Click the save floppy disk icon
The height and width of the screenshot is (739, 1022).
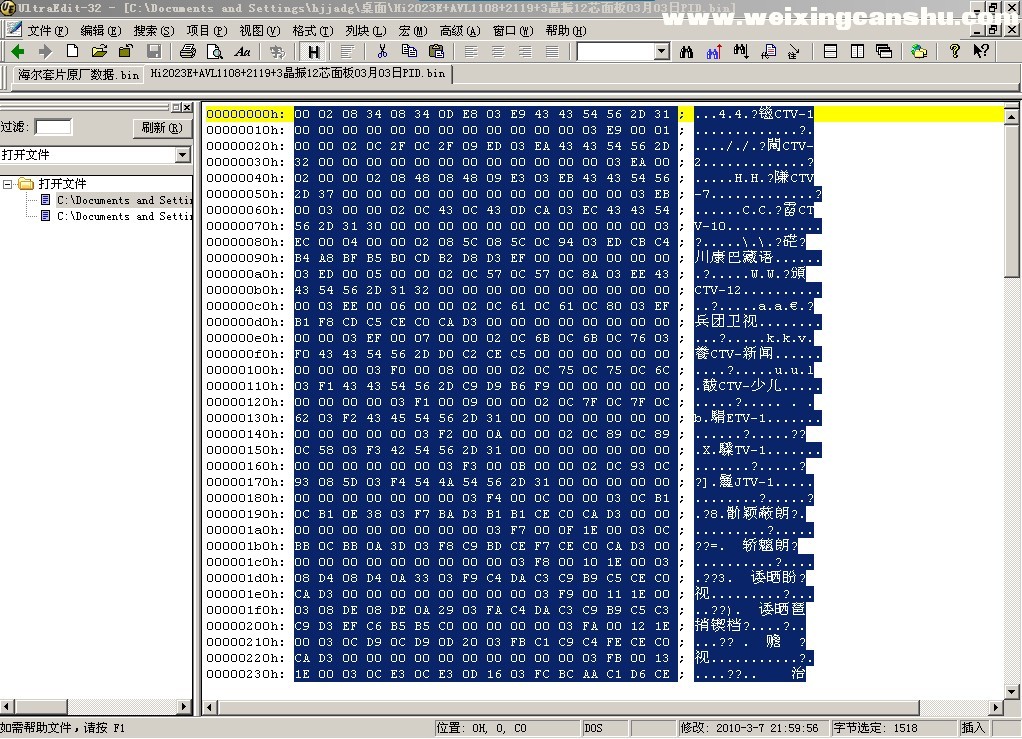[x=154, y=51]
